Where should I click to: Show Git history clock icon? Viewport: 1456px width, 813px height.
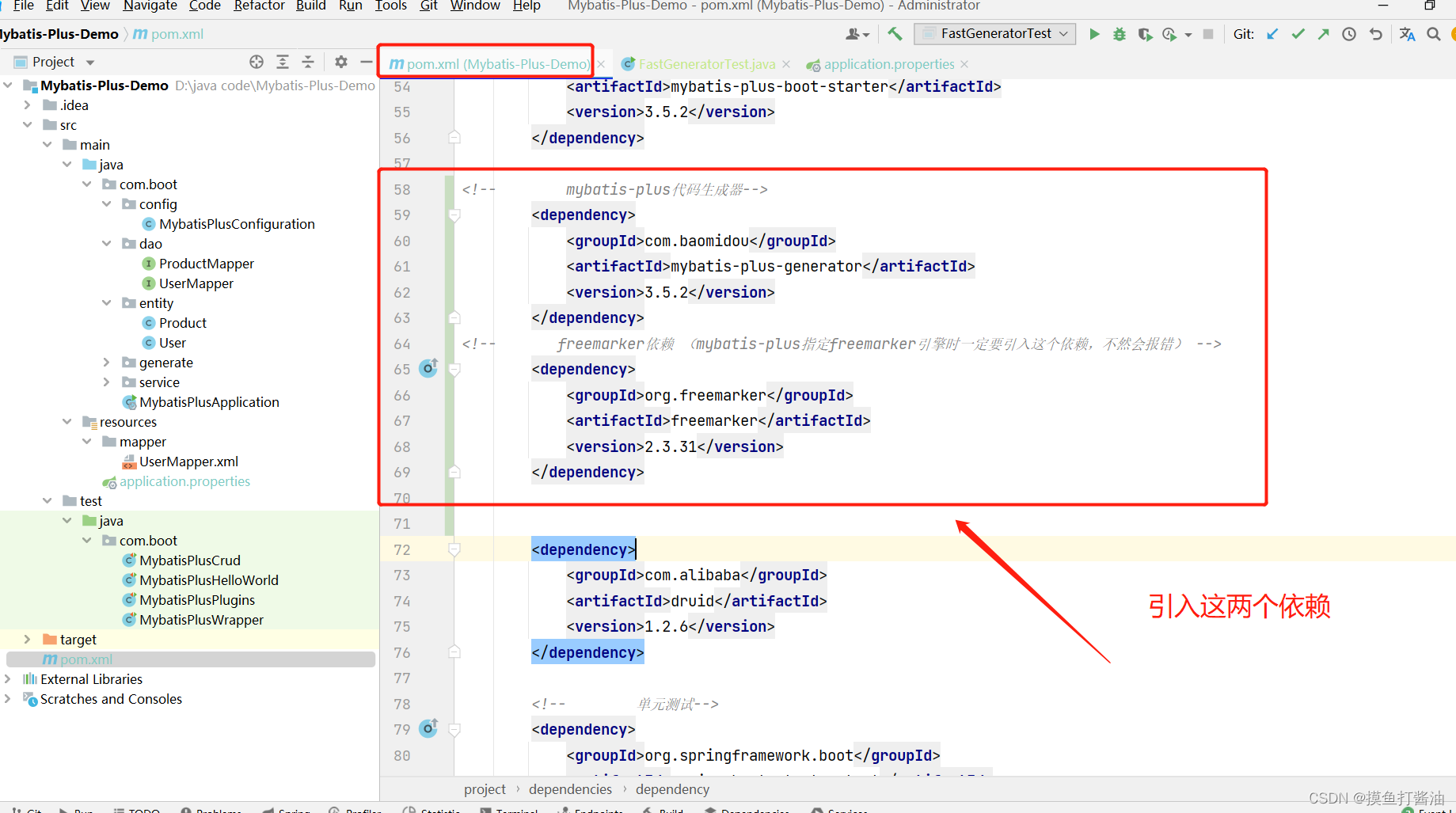1349,34
